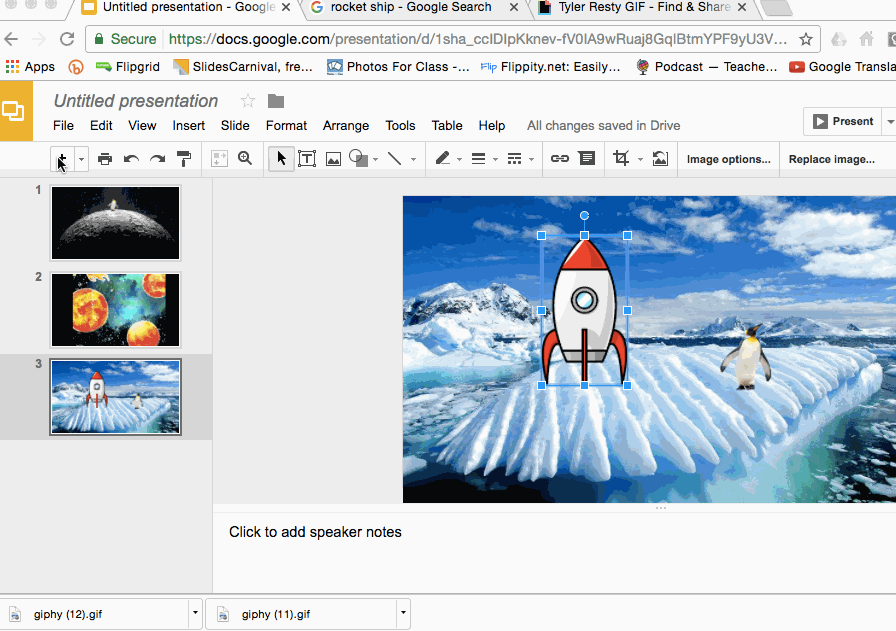This screenshot has width=896, height=631.
Task: Click the Insert image icon
Action: coord(333,159)
